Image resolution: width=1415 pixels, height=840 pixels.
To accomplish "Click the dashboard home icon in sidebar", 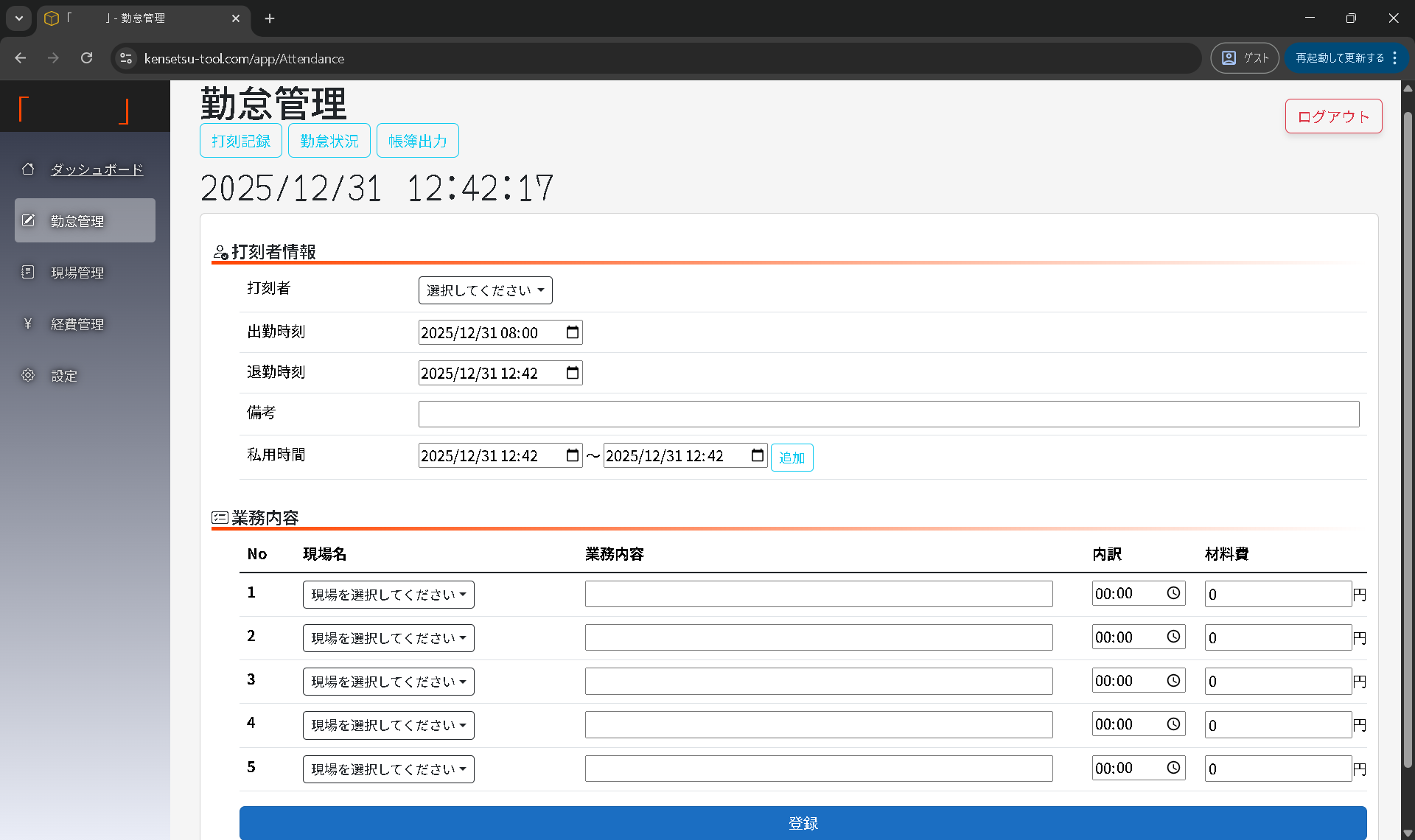I will [28, 169].
